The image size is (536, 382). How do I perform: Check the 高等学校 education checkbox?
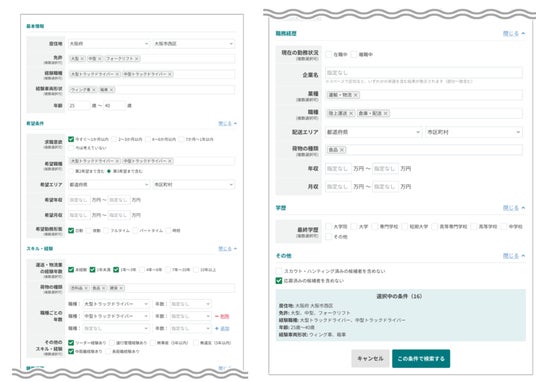474,226
